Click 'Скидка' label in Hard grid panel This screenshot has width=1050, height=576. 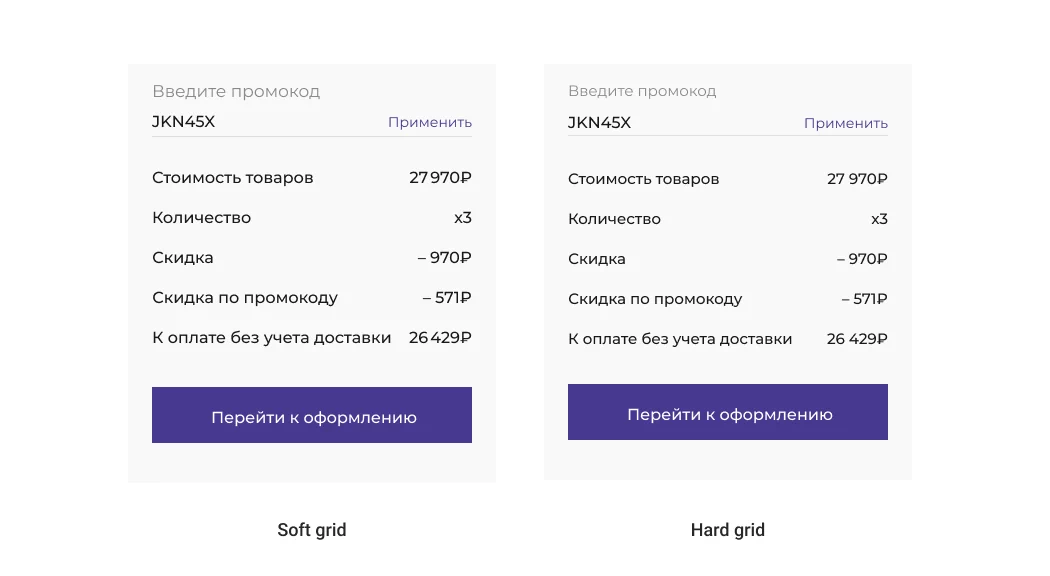[x=597, y=259]
